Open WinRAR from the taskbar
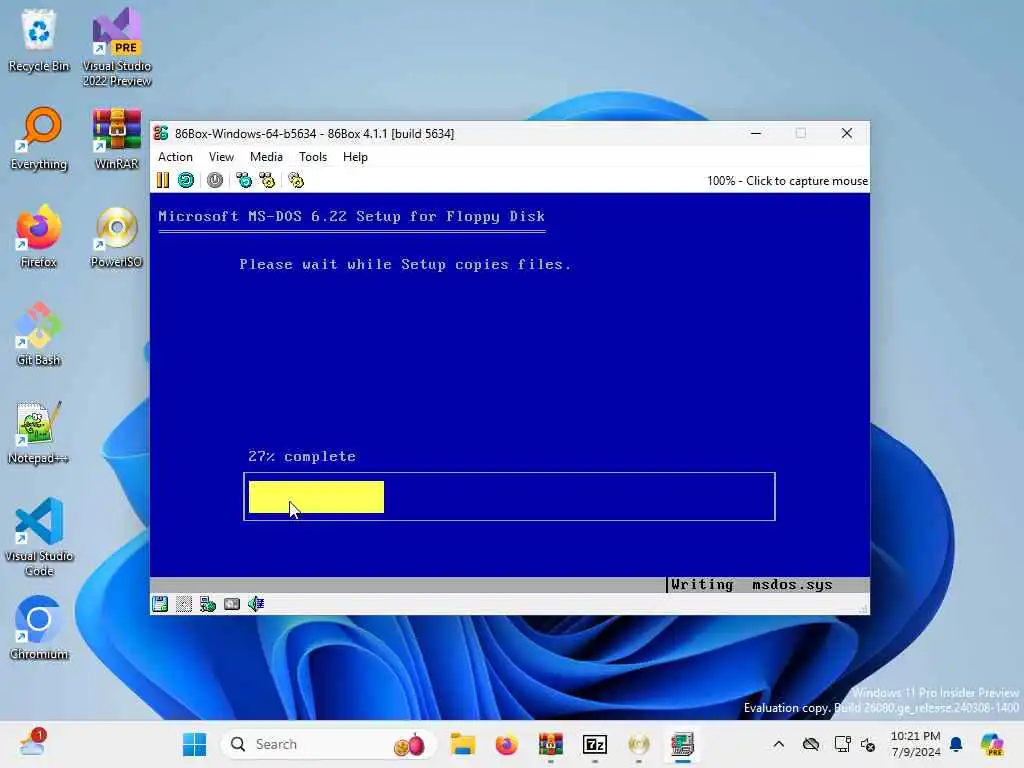 tap(551, 744)
